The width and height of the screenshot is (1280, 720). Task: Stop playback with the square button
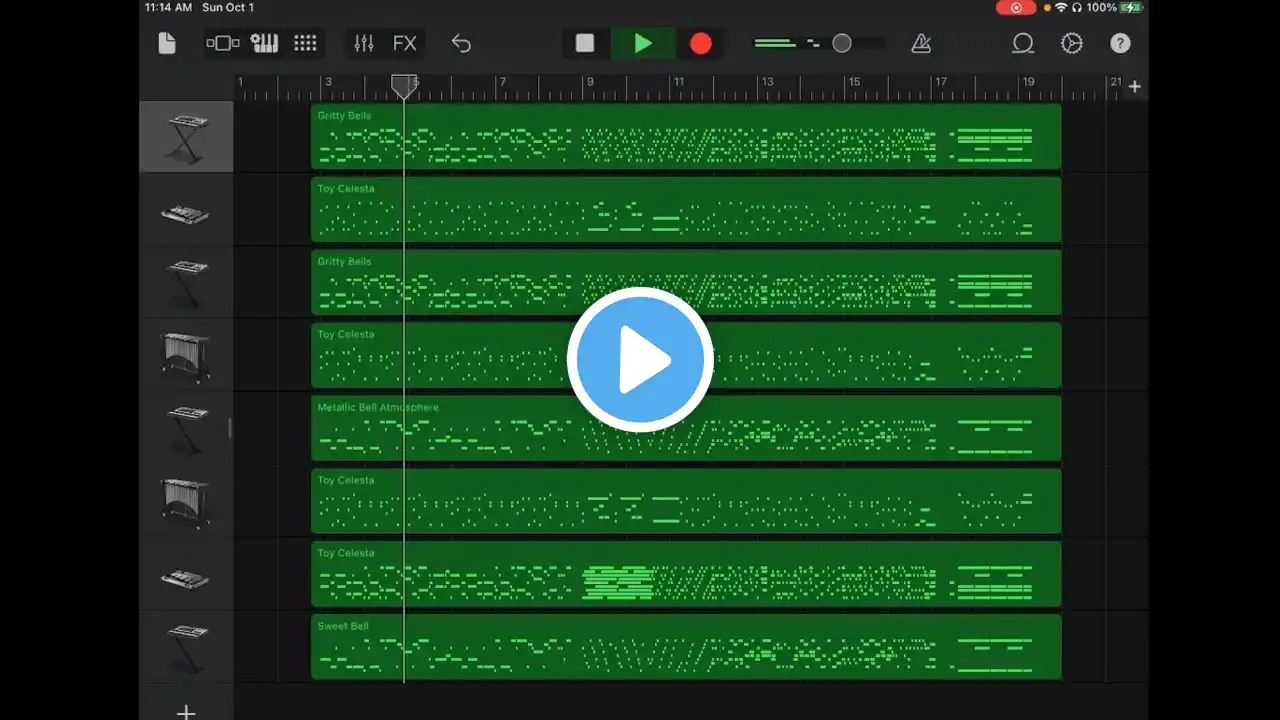[585, 43]
